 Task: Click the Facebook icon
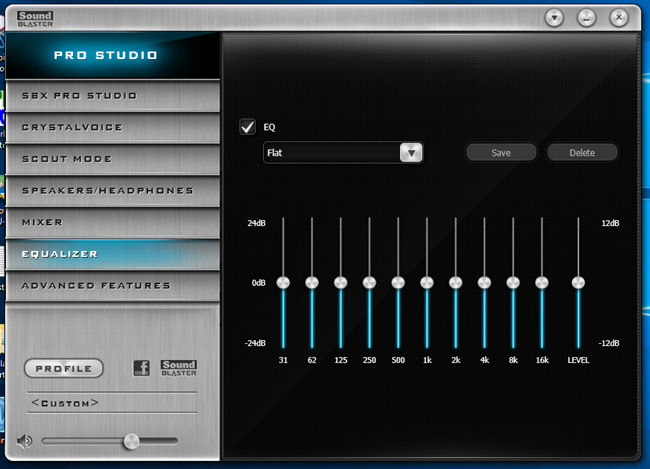coord(142,368)
